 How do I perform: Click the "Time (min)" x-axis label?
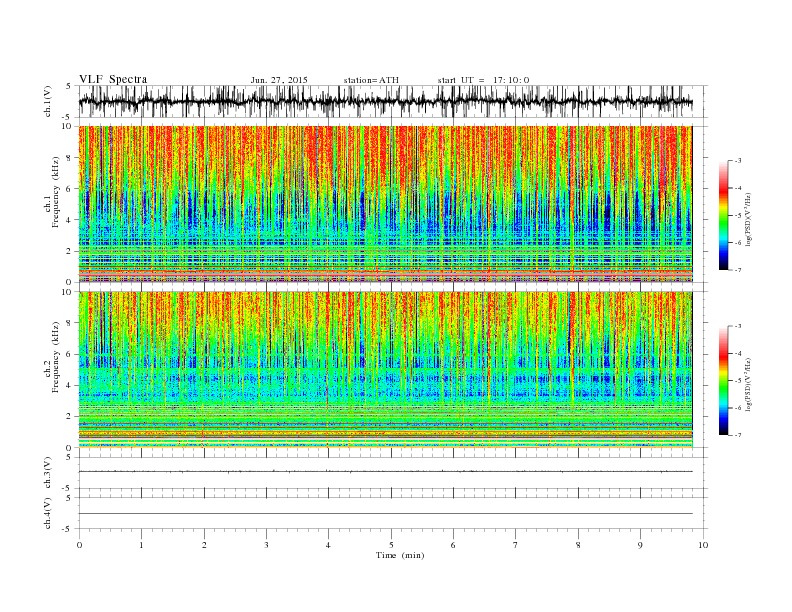tap(400, 555)
